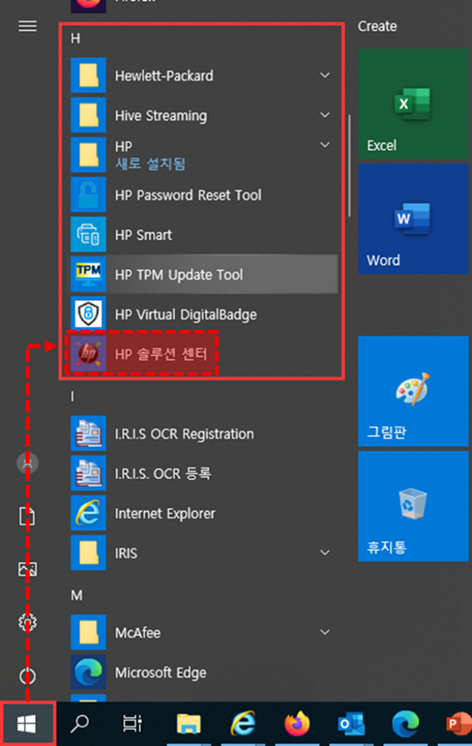Click the Power icon in Start sidebar
472x746 pixels.
28,676
